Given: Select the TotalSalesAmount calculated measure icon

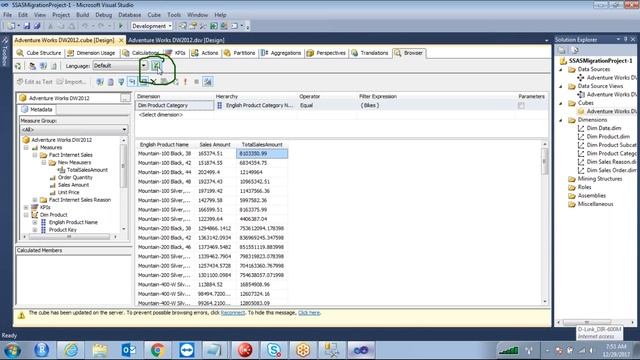Looking at the screenshot, I should click(x=62, y=170).
